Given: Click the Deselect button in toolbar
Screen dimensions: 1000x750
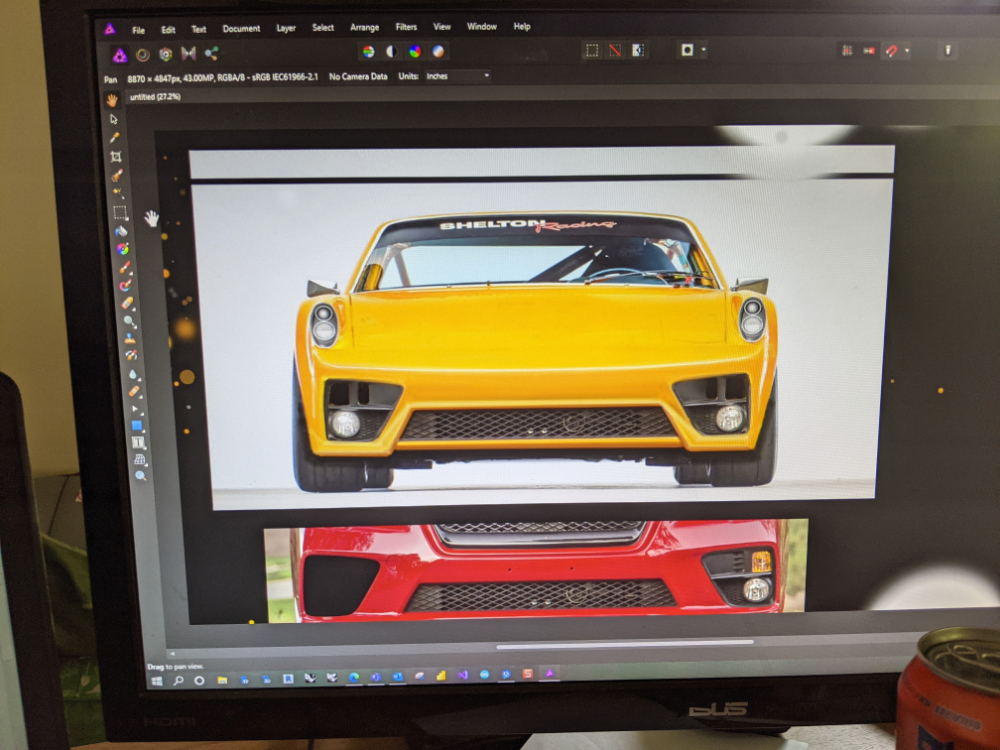Looking at the screenshot, I should pyautogui.click(x=615, y=50).
